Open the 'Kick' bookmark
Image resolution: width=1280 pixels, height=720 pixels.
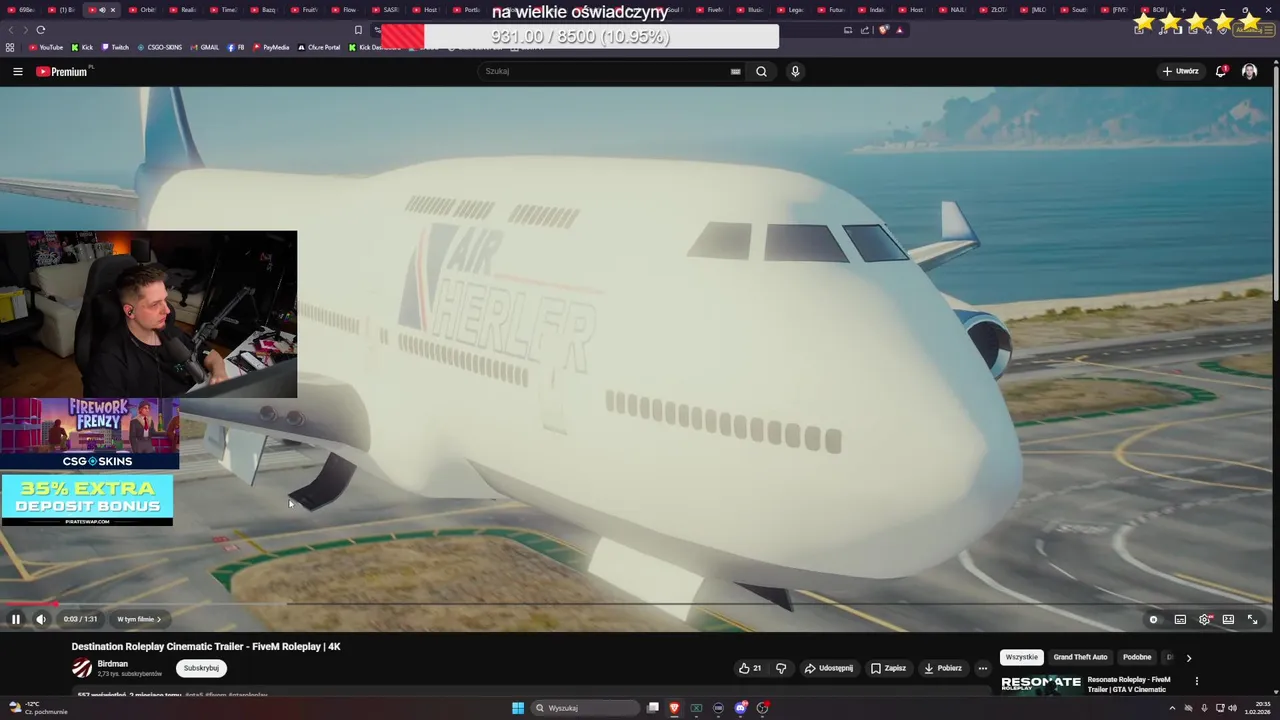[82, 47]
